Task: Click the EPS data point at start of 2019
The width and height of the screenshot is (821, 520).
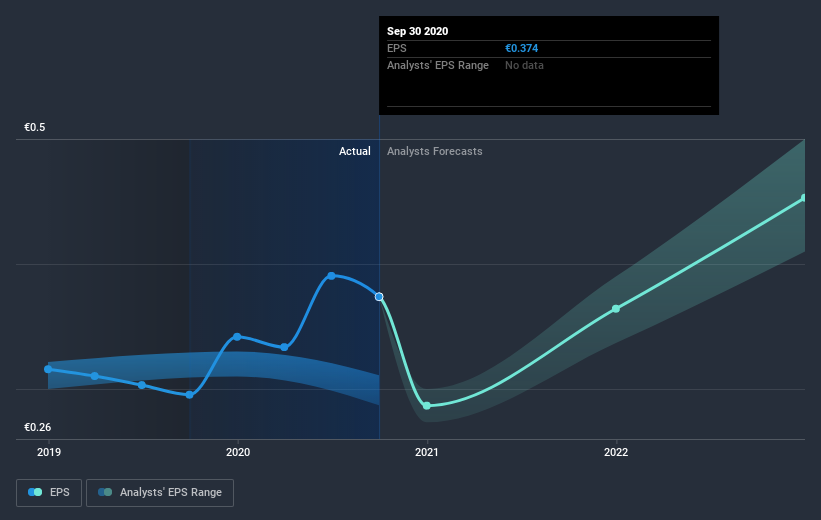Action: pyautogui.click(x=48, y=369)
